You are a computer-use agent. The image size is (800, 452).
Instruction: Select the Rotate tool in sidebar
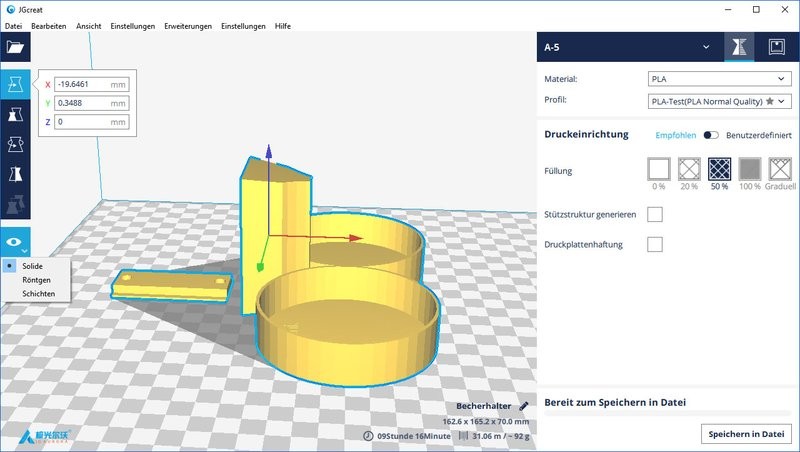point(15,145)
